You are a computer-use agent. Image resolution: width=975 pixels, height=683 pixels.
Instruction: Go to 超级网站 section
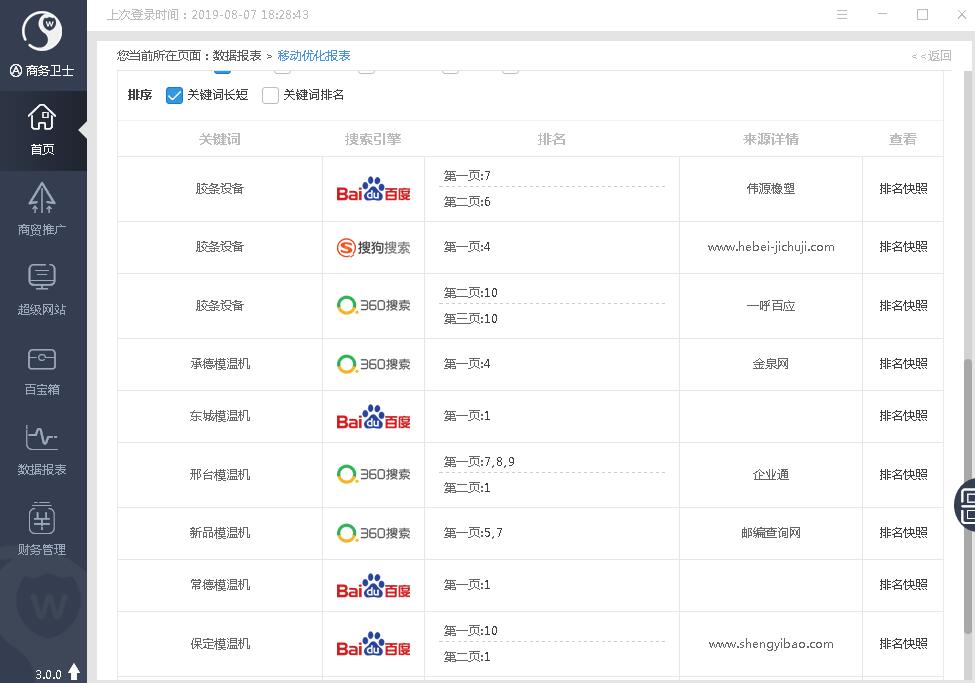42,289
